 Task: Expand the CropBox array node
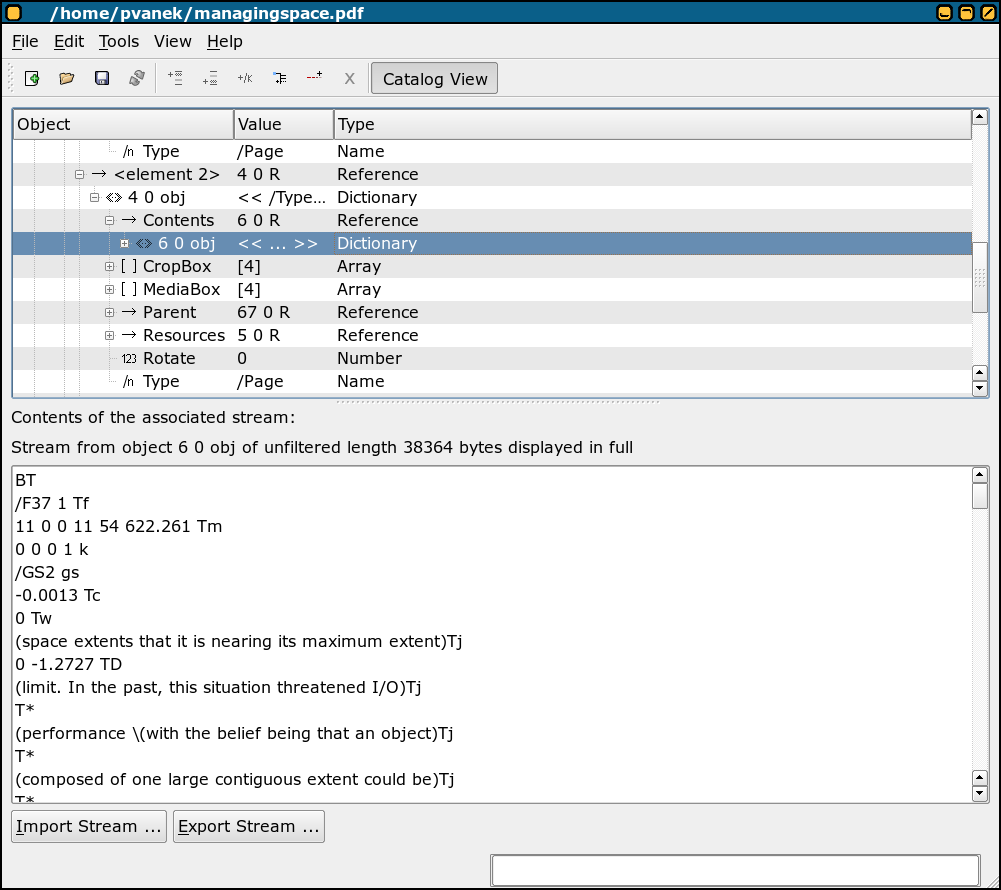[x=109, y=266]
